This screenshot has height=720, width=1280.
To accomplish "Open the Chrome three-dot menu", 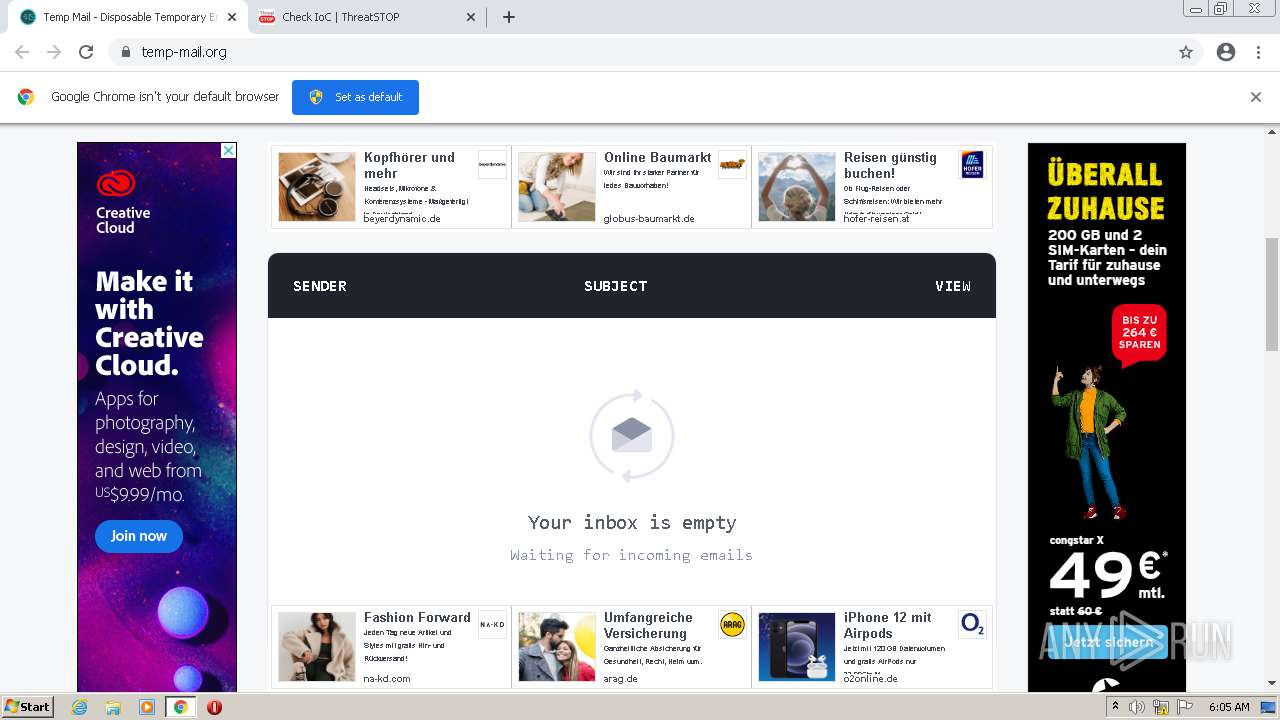I will coord(1258,52).
